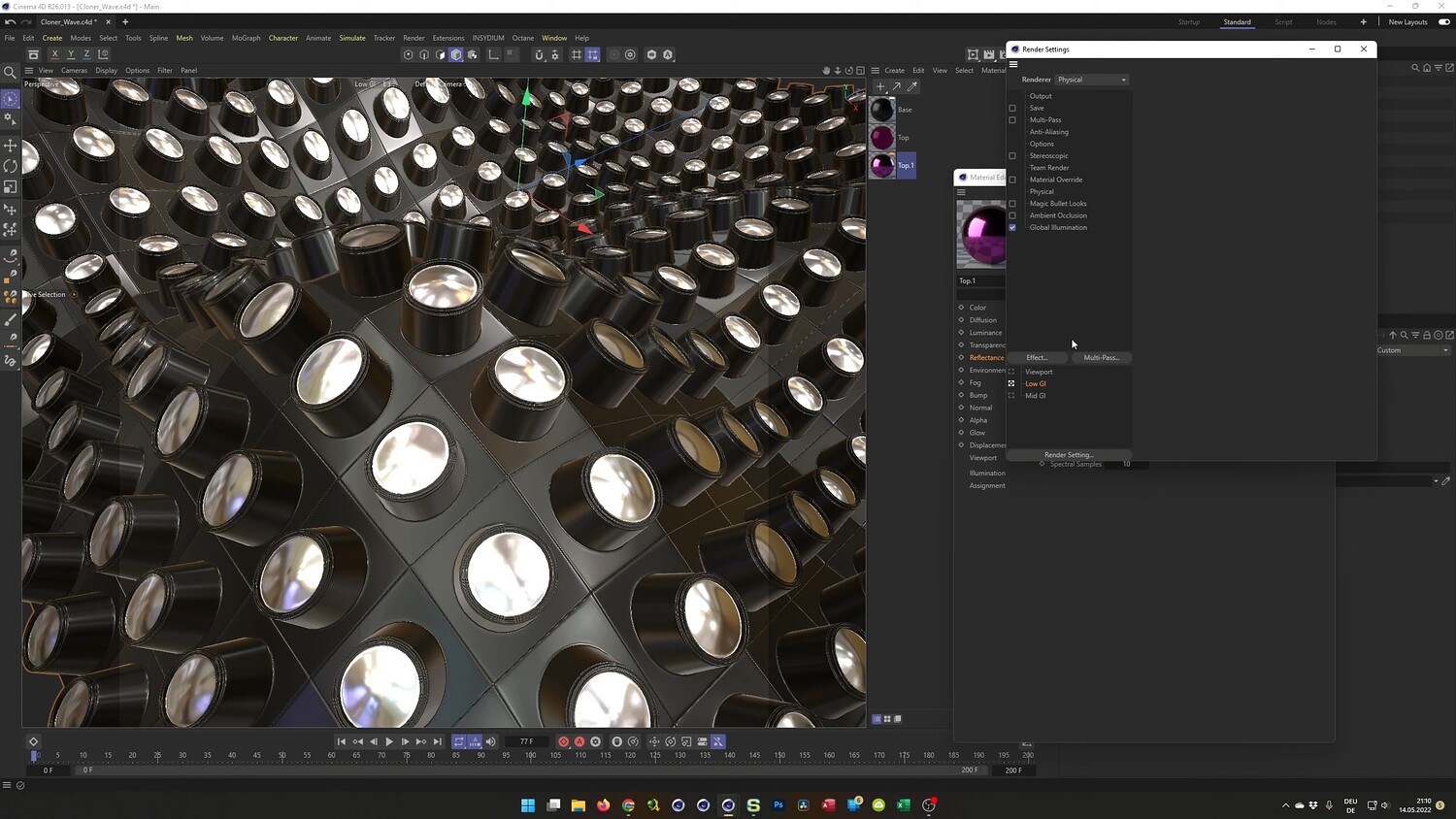Open Firefox from the Windows taskbar
Viewport: 1456px width, 819px height.
coord(603,805)
